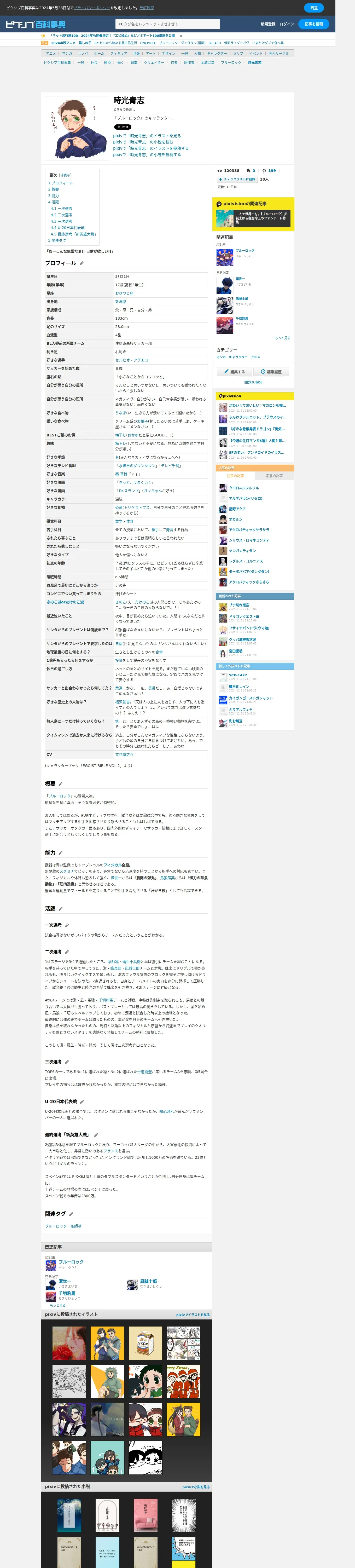Open the 新規登録 link
The image size is (355, 1568).
(268, 24)
